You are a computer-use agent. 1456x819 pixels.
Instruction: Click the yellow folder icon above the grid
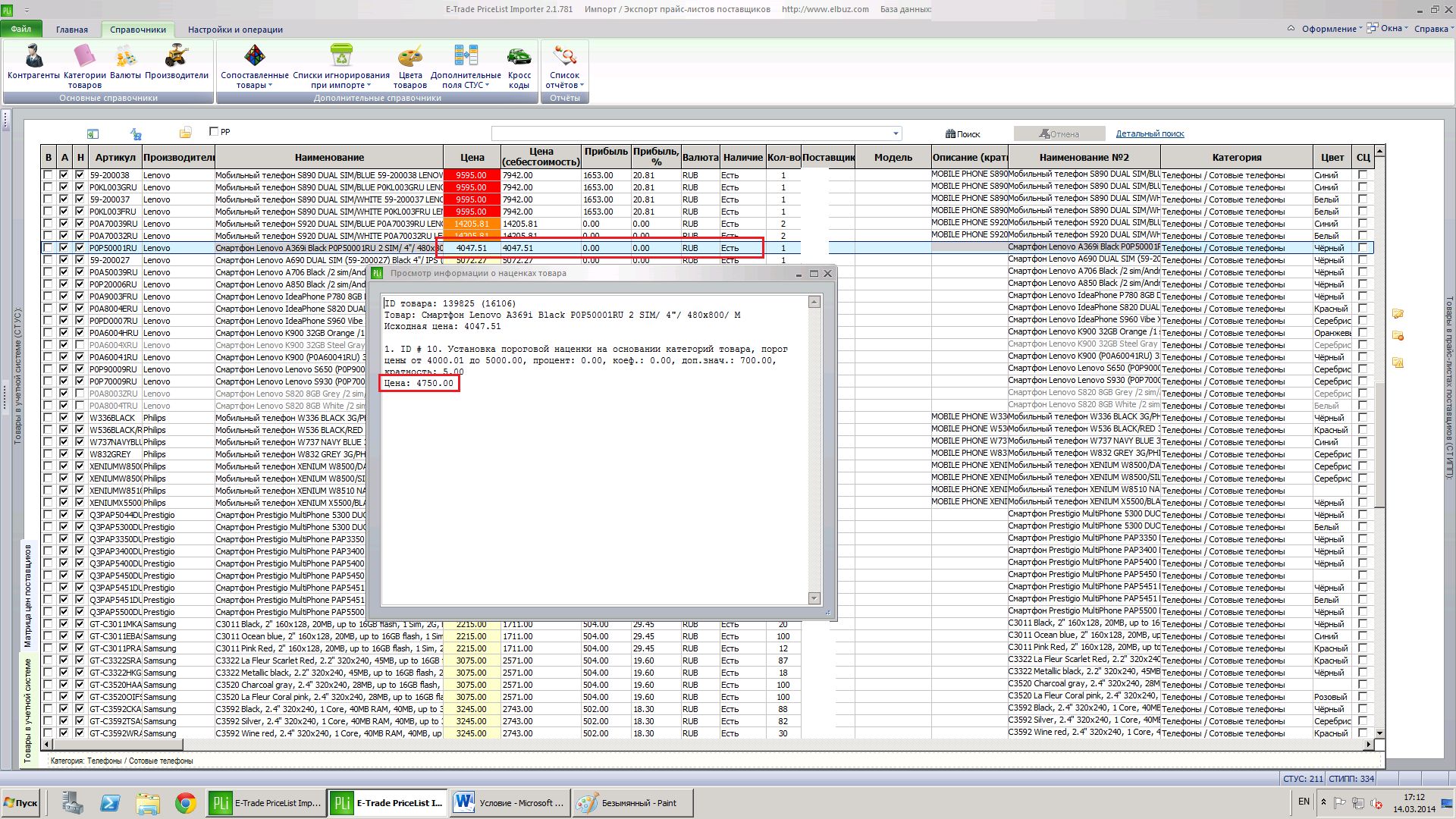pos(185,133)
